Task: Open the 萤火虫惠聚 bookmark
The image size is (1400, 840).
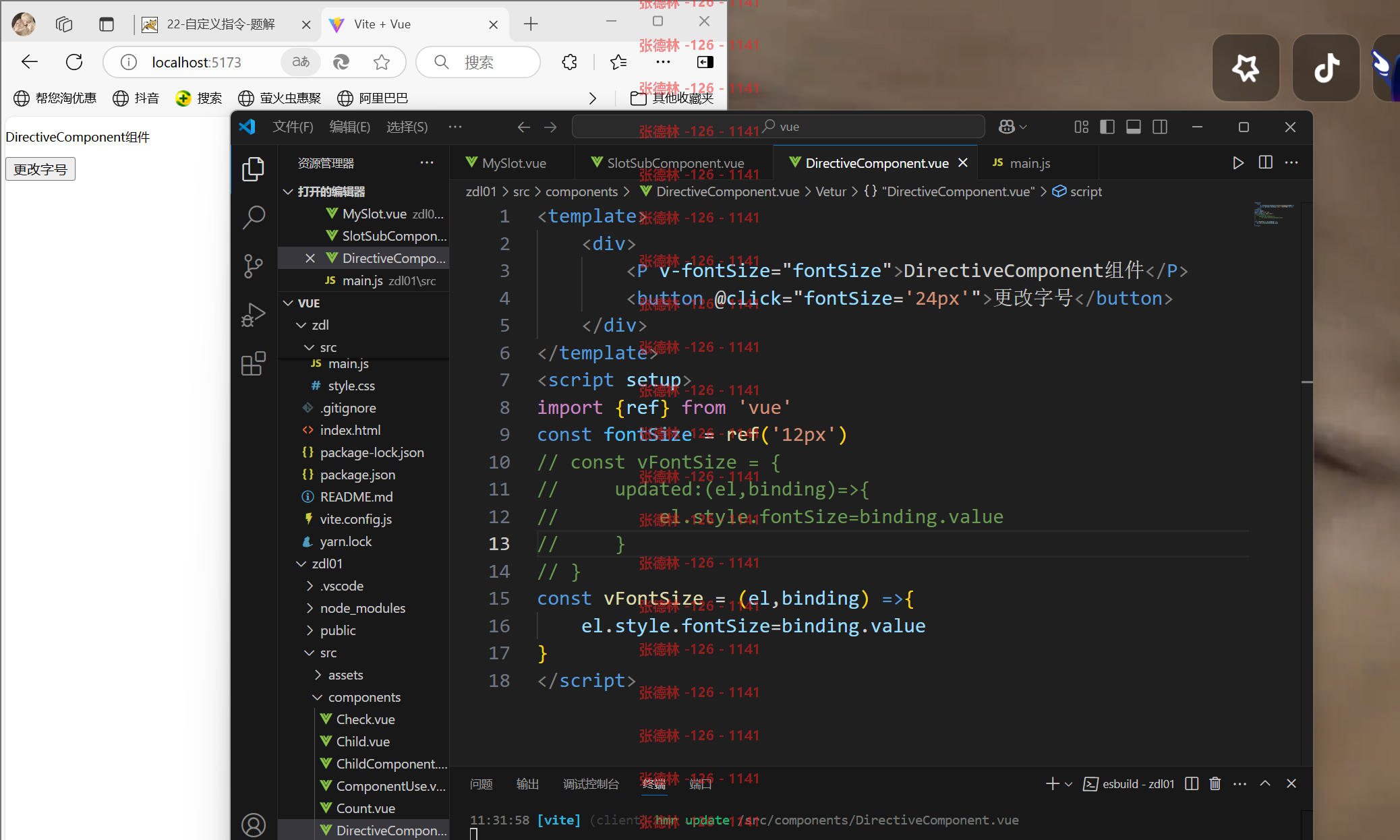Action: pos(279,98)
